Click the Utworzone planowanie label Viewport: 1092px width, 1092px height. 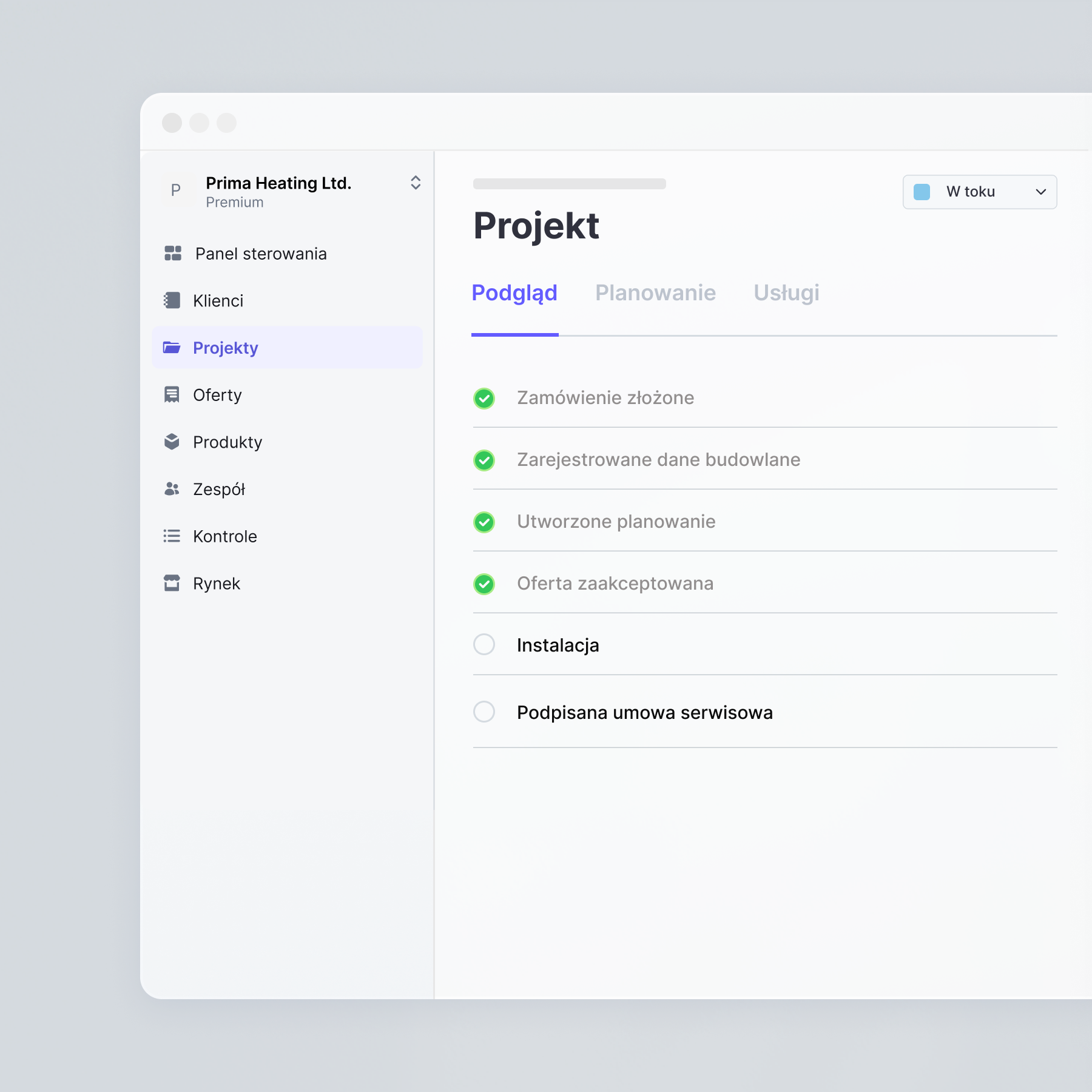616,522
